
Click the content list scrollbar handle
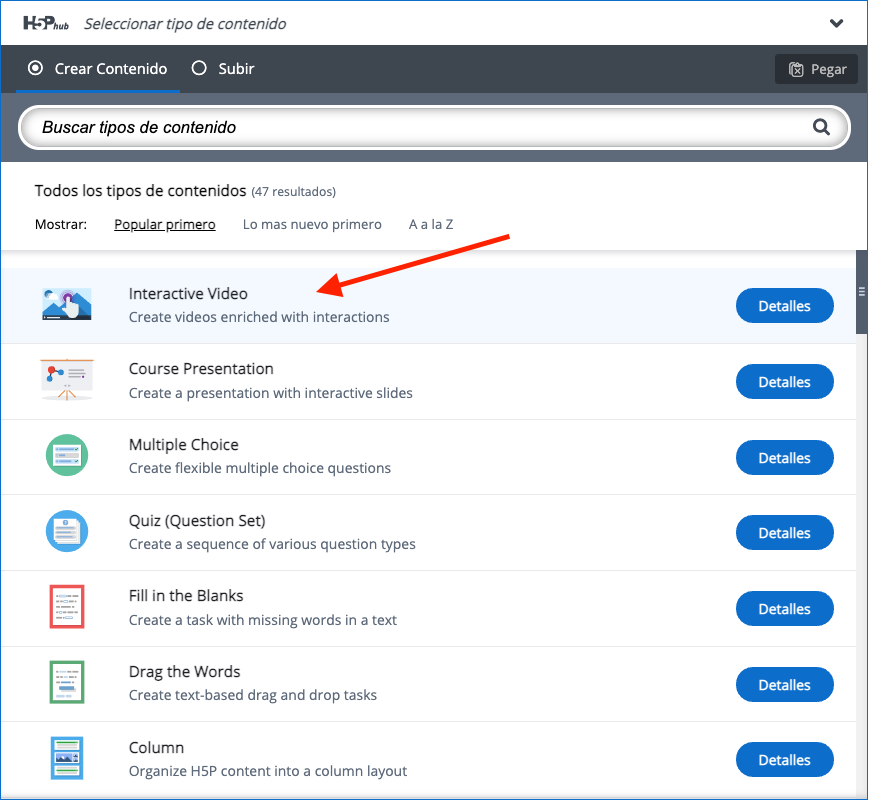pyautogui.click(x=863, y=293)
